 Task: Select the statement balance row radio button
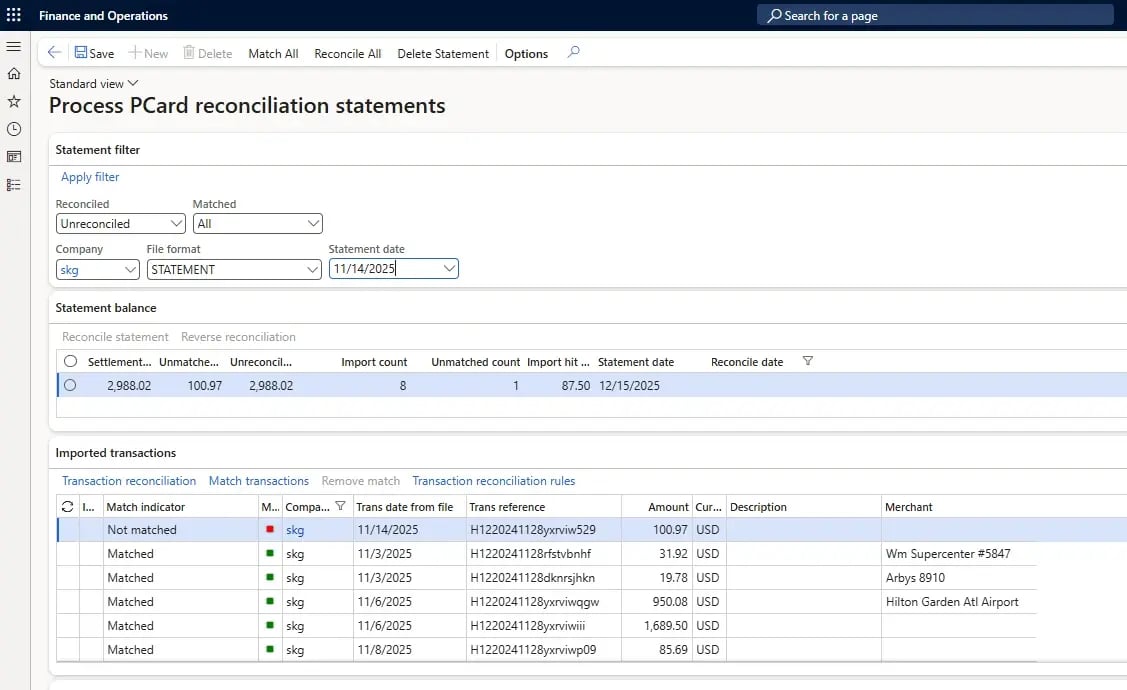pyautogui.click(x=70, y=385)
